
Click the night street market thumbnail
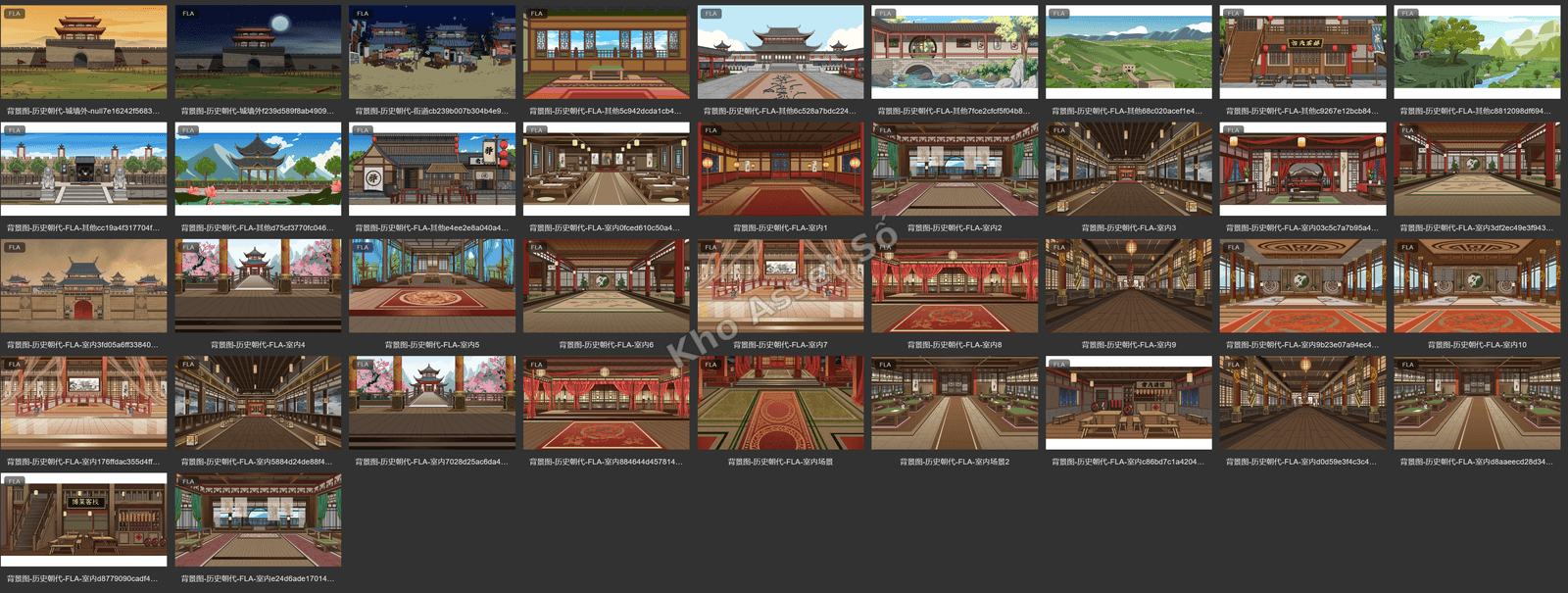tap(432, 52)
